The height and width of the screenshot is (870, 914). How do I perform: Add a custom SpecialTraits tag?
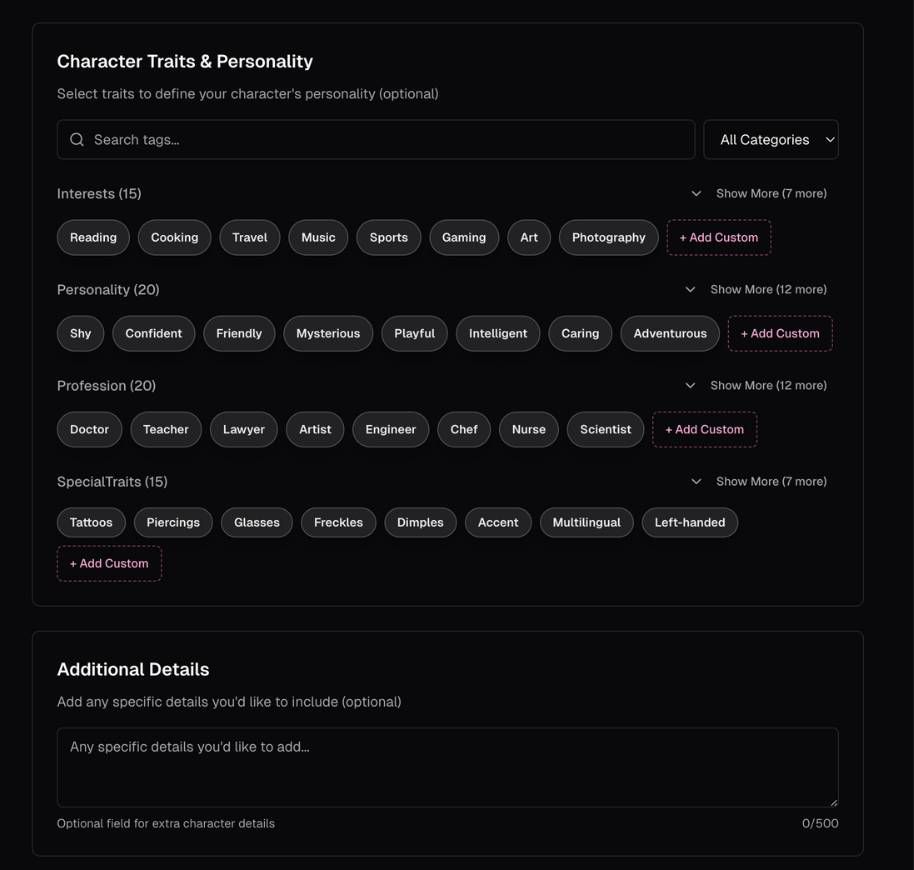109,564
